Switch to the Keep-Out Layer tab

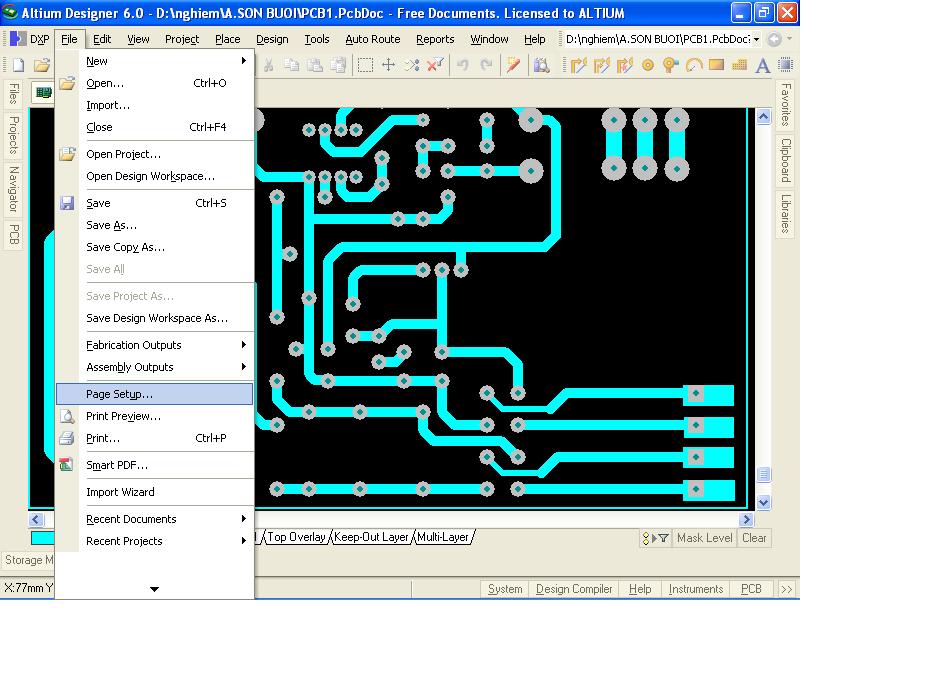[x=371, y=537]
